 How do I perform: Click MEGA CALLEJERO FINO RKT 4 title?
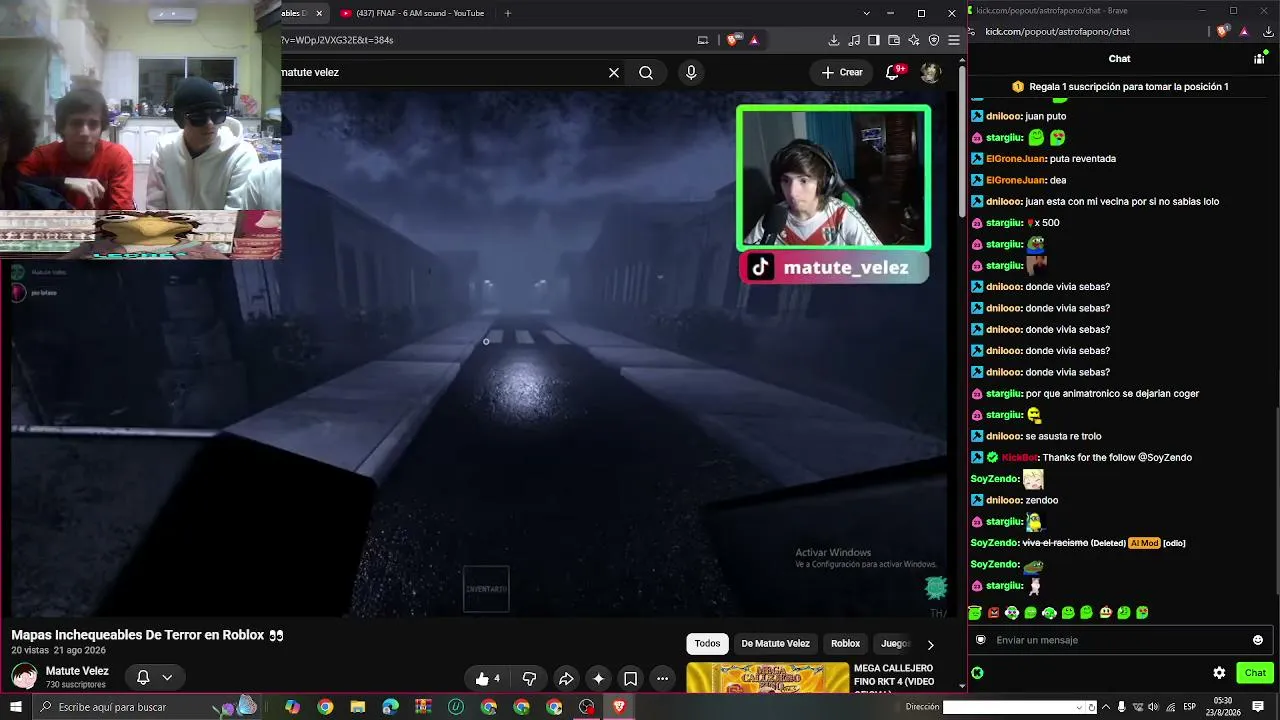894,675
